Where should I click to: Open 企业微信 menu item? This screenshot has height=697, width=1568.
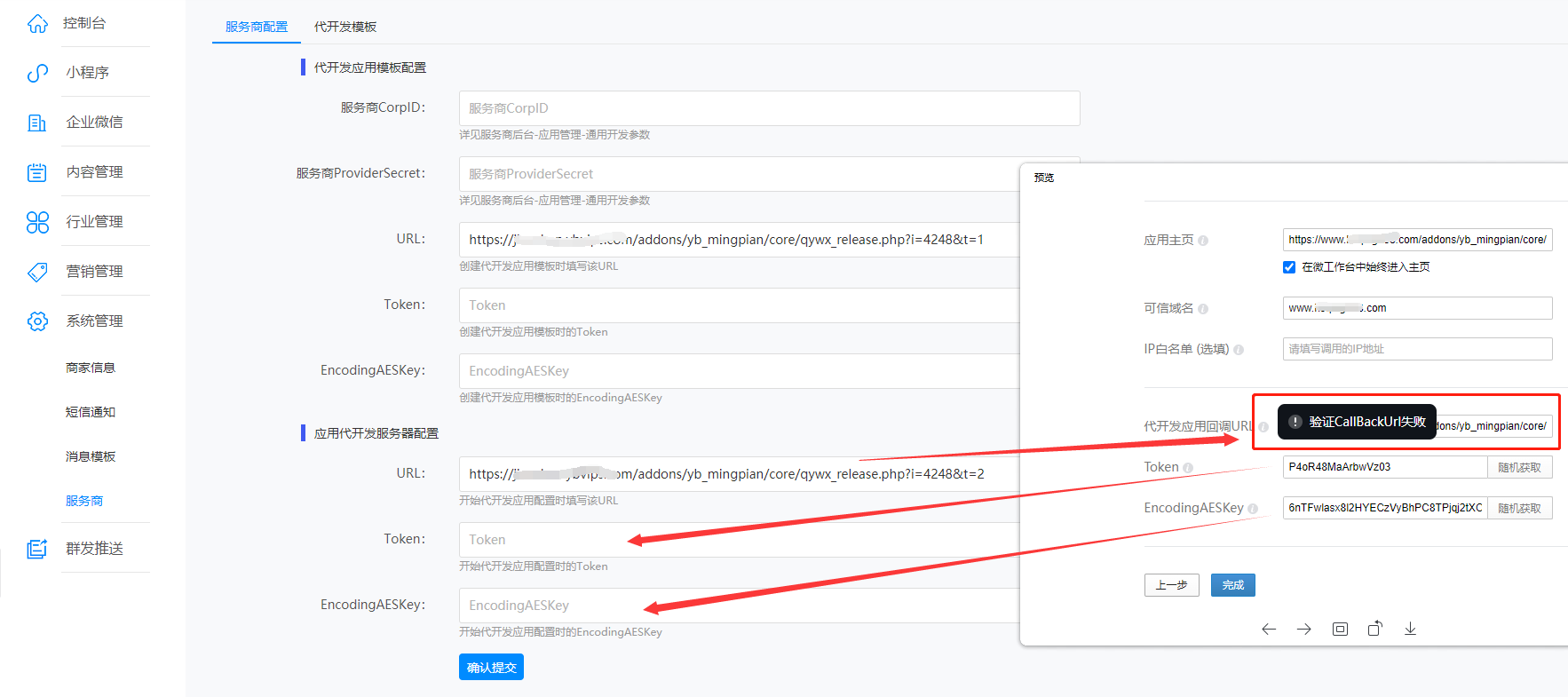tap(94, 123)
